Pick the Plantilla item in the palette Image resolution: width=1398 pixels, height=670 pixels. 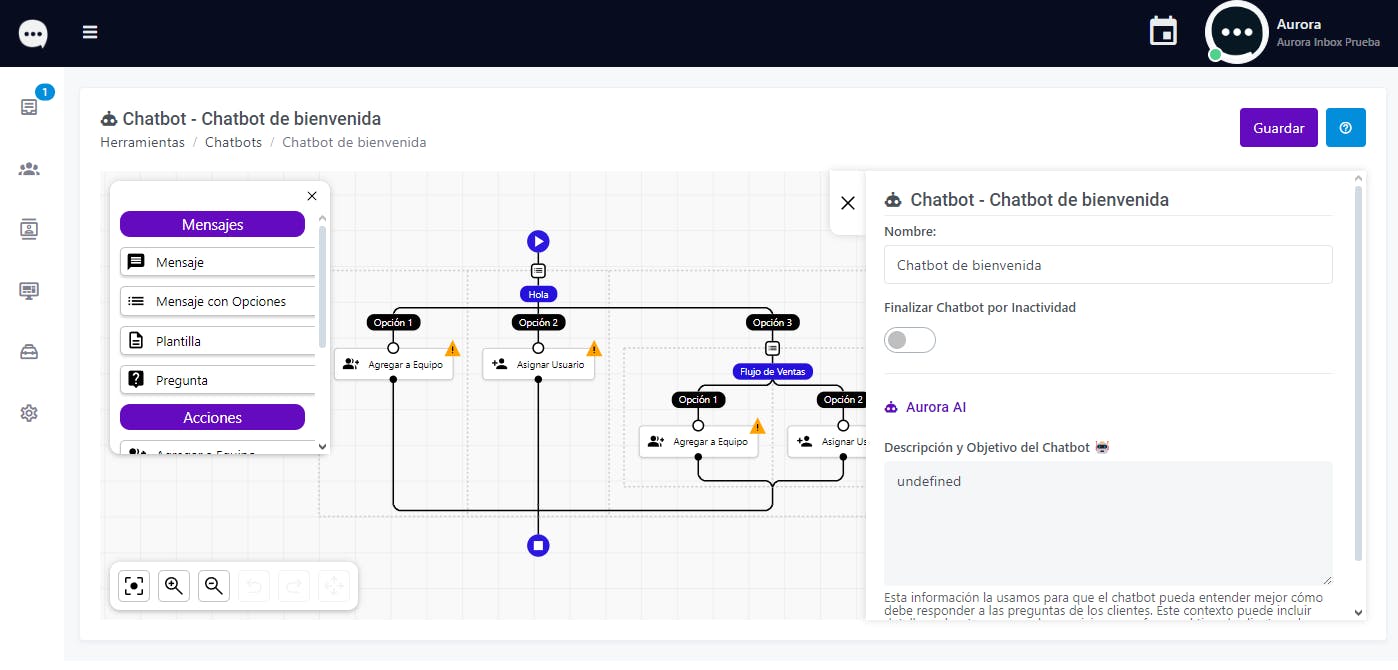point(218,341)
